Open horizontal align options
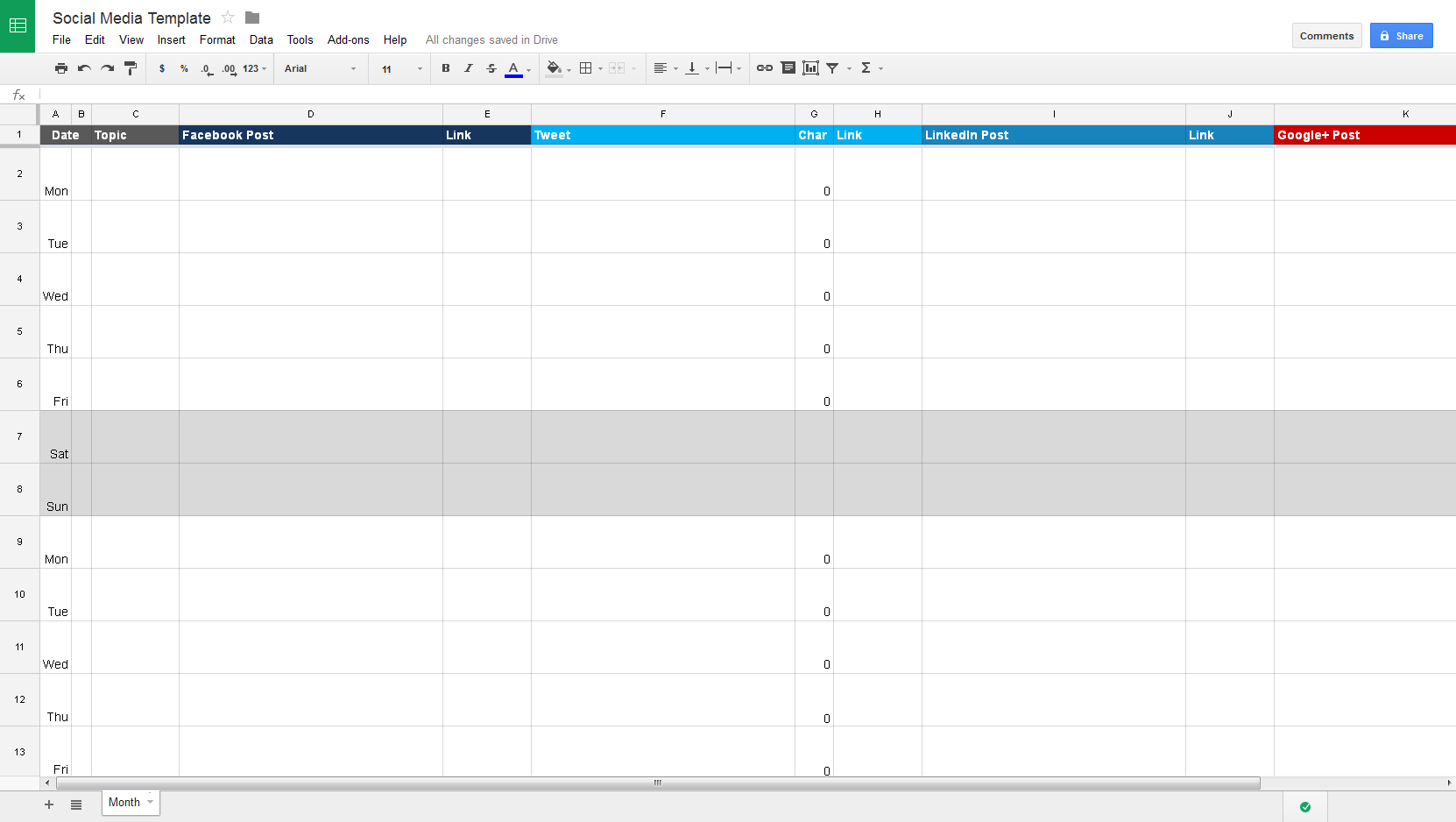Screen dimensions: 1456x822 click(x=665, y=68)
